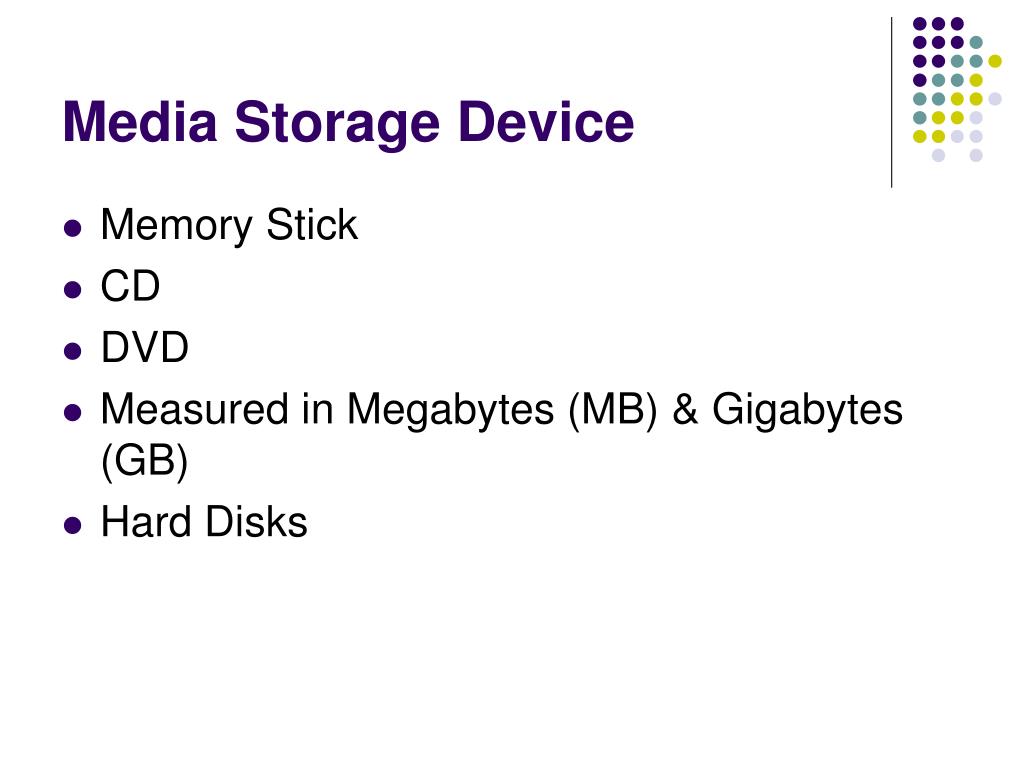Click the vertical divider line near dots
1024x768 pixels.
pyautogui.click(x=891, y=103)
